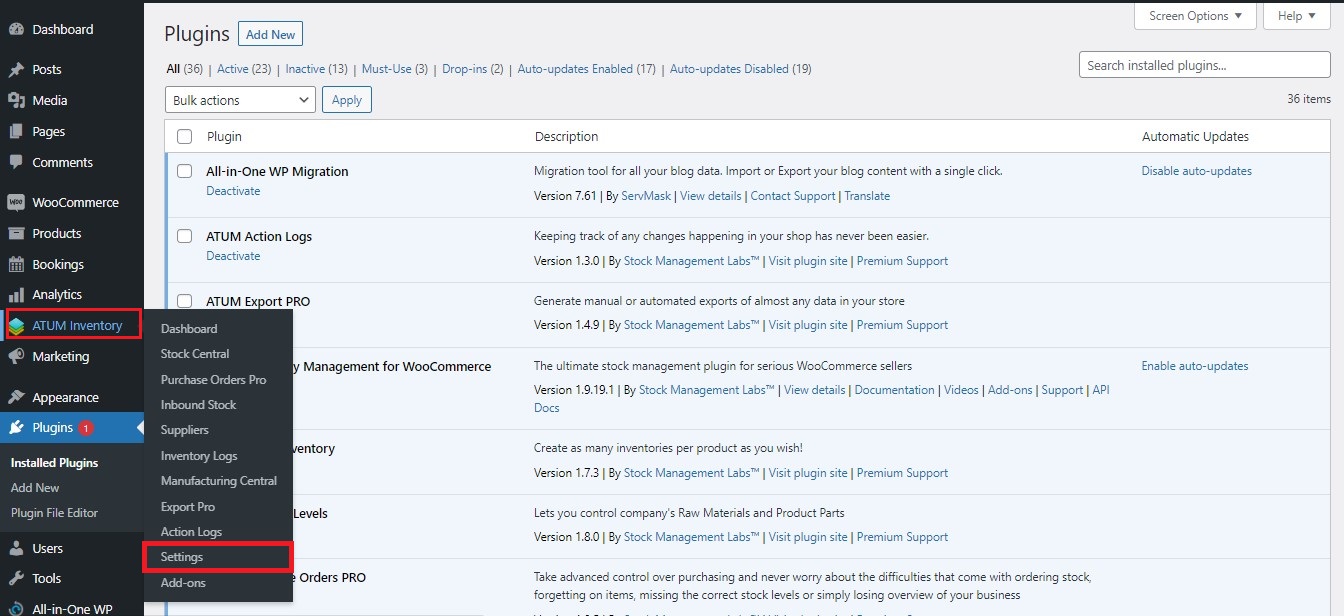Click the Pages icon in sidebar

(16, 131)
